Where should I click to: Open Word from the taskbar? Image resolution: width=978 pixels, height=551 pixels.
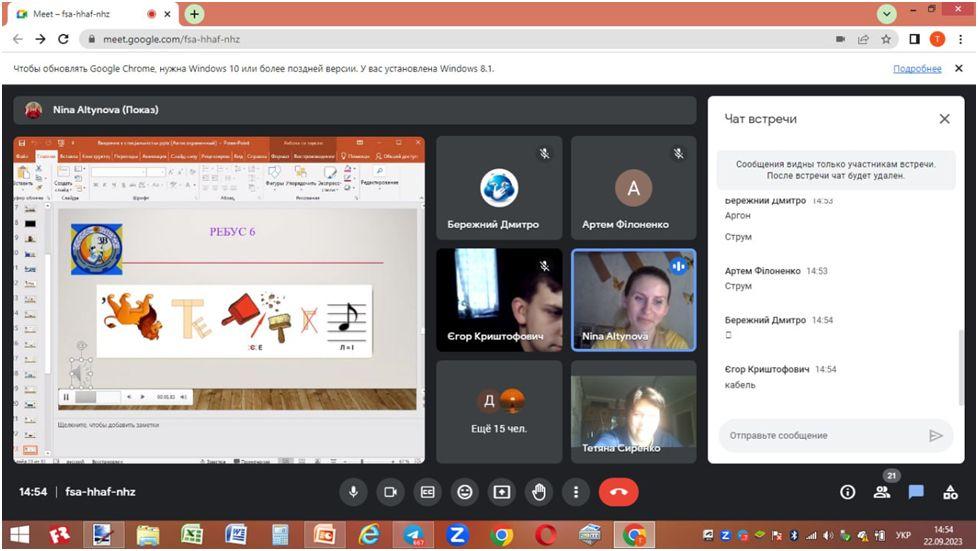pyautogui.click(x=235, y=535)
